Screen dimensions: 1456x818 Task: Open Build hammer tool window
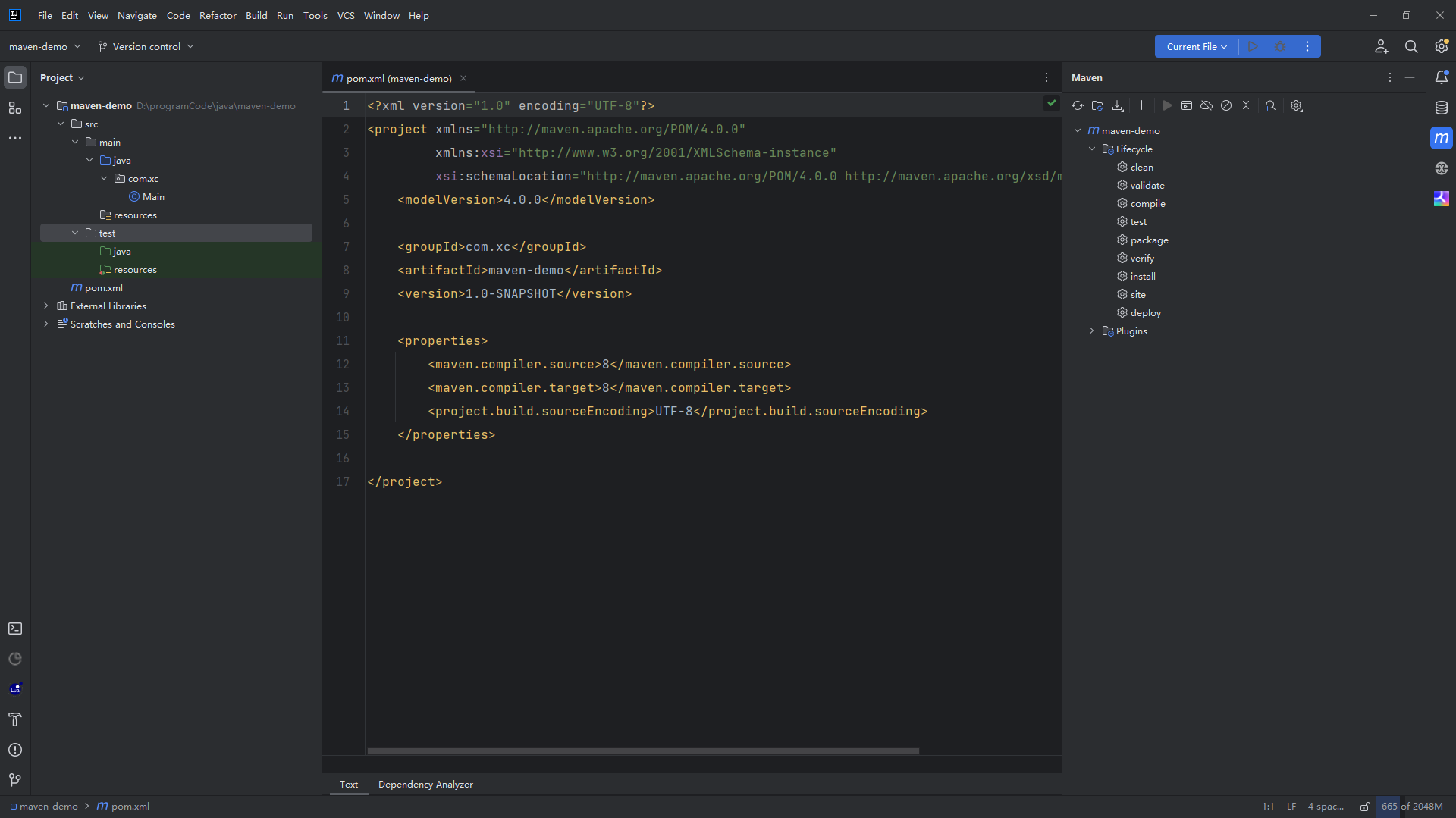point(15,719)
